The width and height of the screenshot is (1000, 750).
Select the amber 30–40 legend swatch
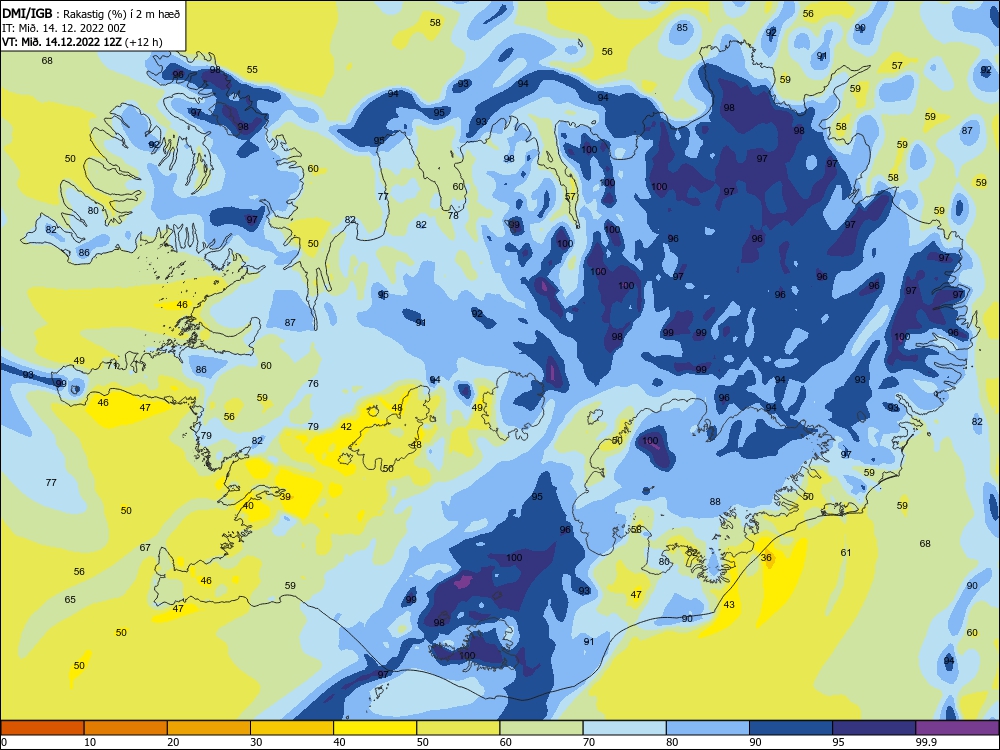[x=292, y=728]
